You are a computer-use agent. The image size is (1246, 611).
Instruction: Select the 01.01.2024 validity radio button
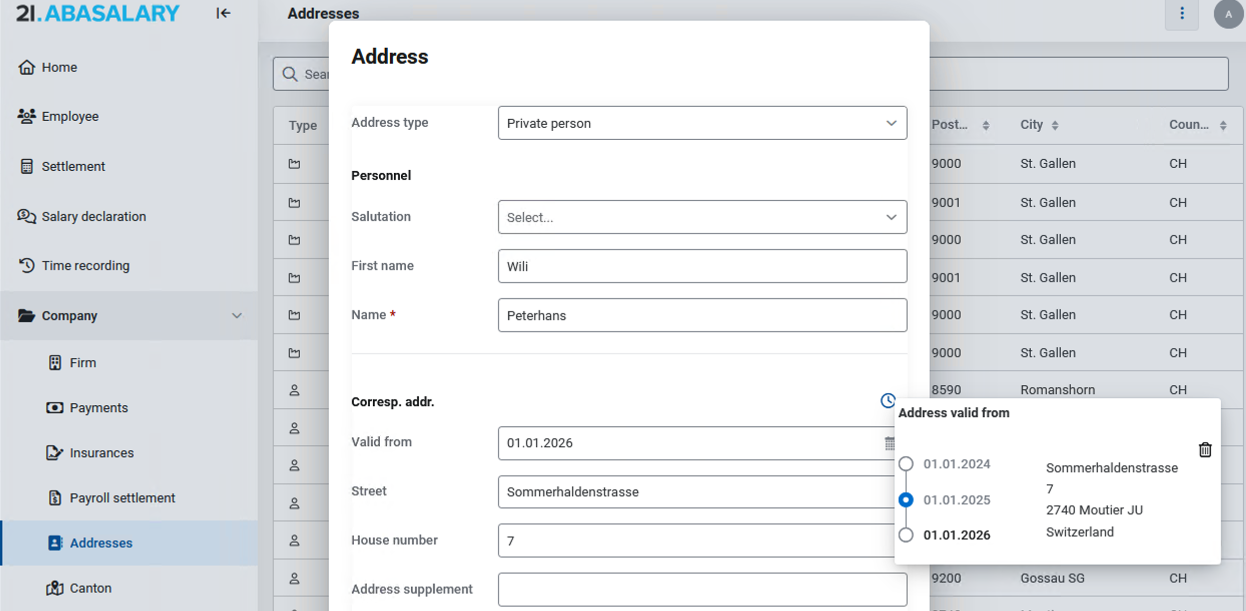click(x=906, y=464)
